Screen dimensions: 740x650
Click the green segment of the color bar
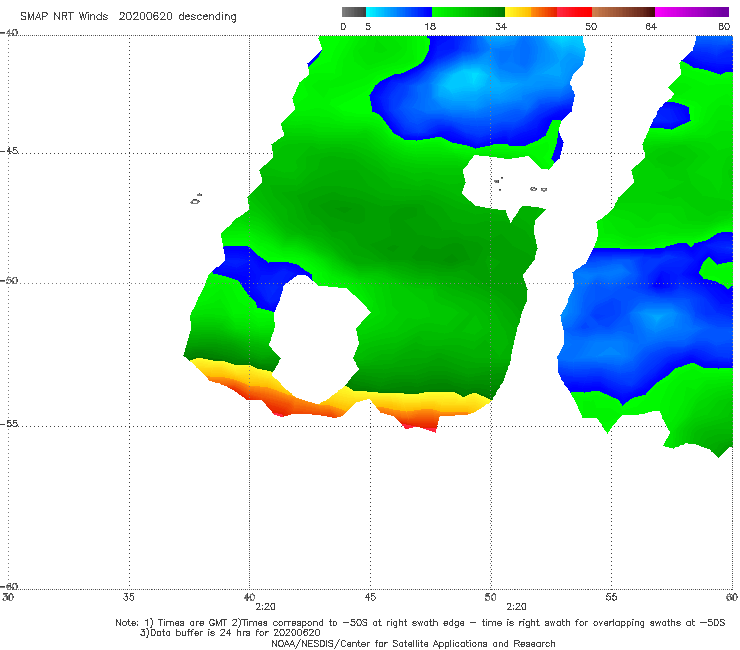click(x=468, y=12)
